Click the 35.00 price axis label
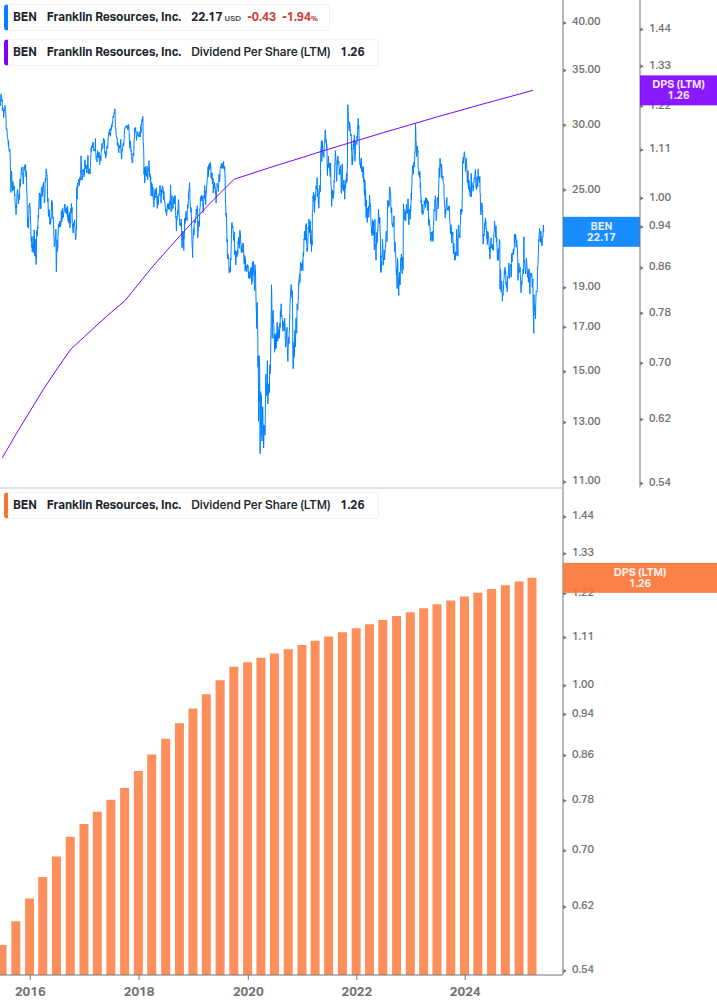 coord(586,69)
